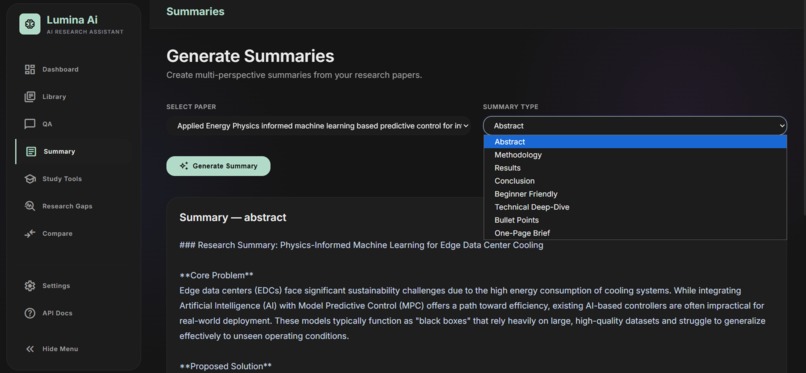Click the API Docs question mark icon
Viewport: 806px width, 373px height.
point(30,313)
